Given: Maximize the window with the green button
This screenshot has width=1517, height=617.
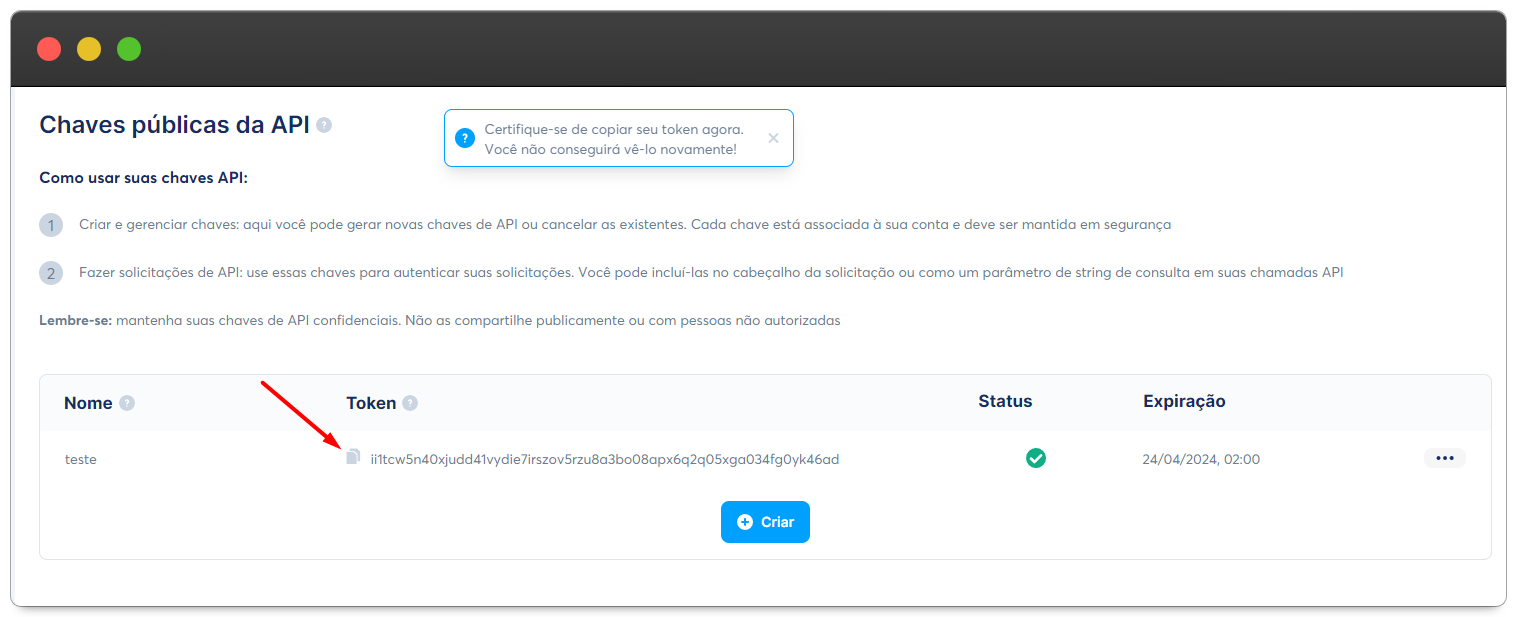Looking at the screenshot, I should (129, 49).
